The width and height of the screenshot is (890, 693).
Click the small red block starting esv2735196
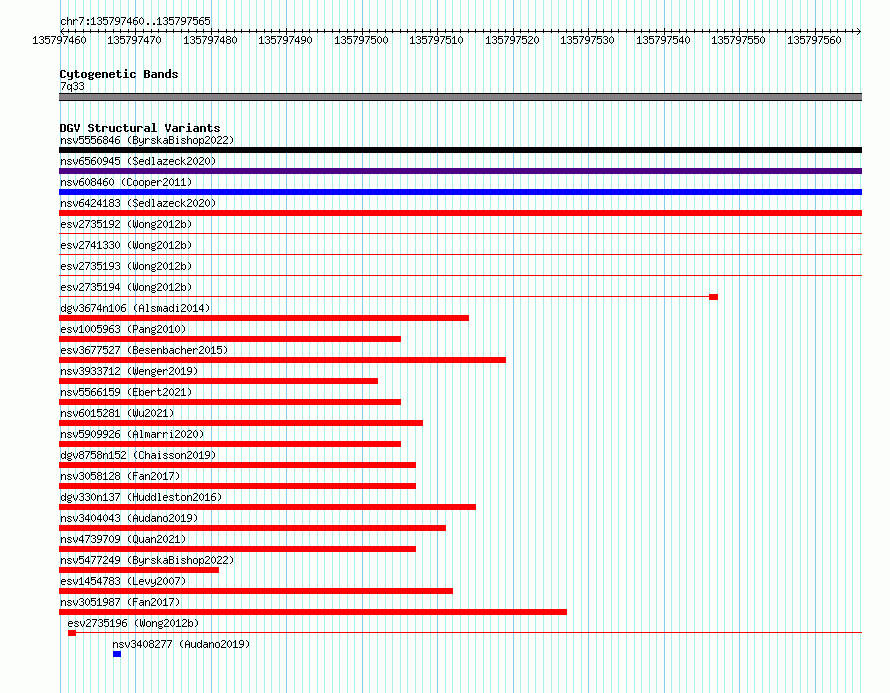(72, 633)
